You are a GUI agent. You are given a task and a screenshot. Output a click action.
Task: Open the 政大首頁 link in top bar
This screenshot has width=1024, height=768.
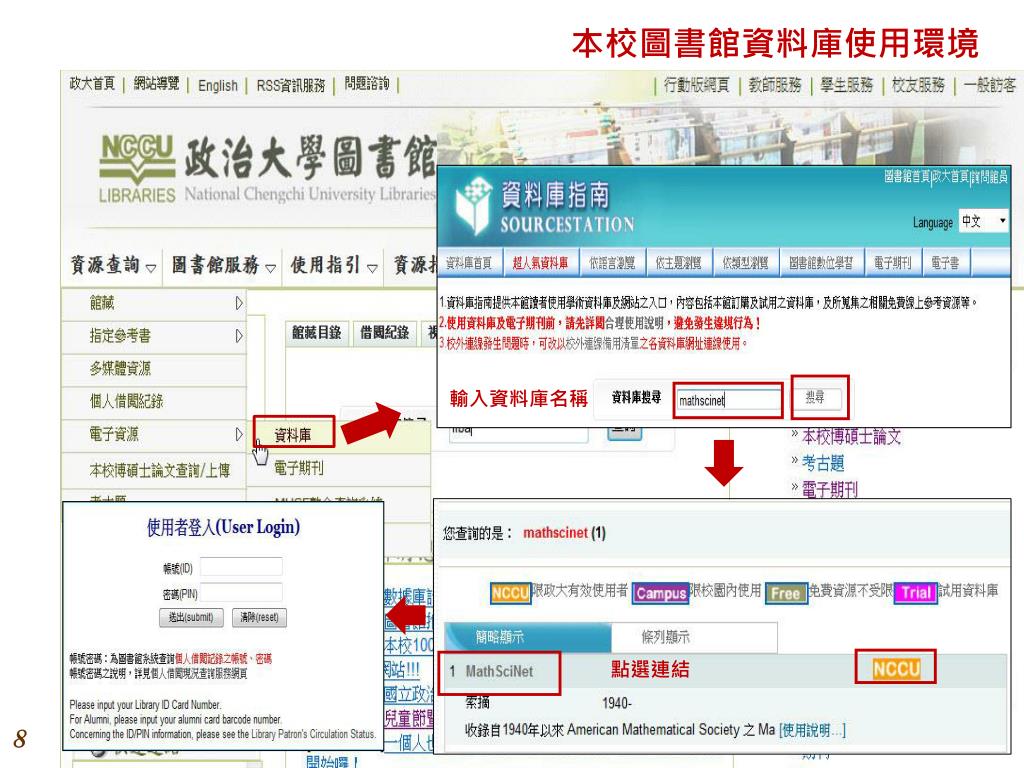(x=92, y=84)
